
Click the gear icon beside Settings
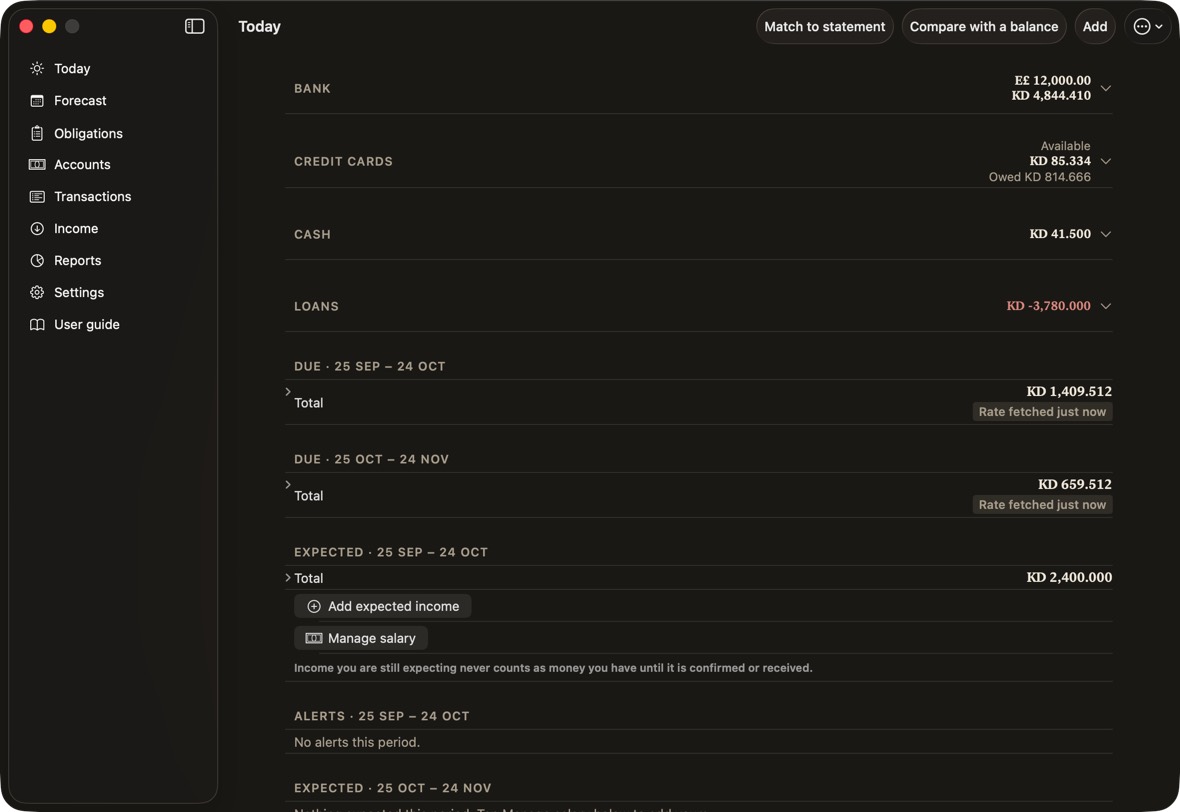click(37, 293)
